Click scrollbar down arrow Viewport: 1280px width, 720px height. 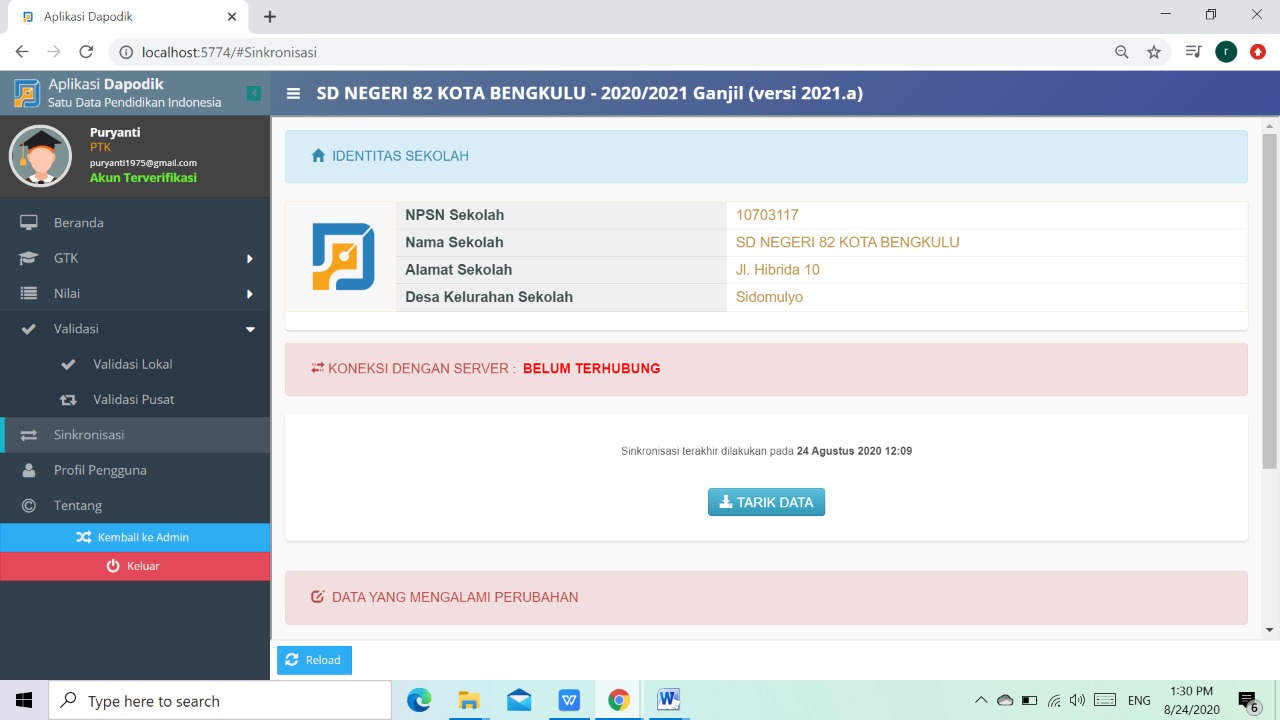1270,630
